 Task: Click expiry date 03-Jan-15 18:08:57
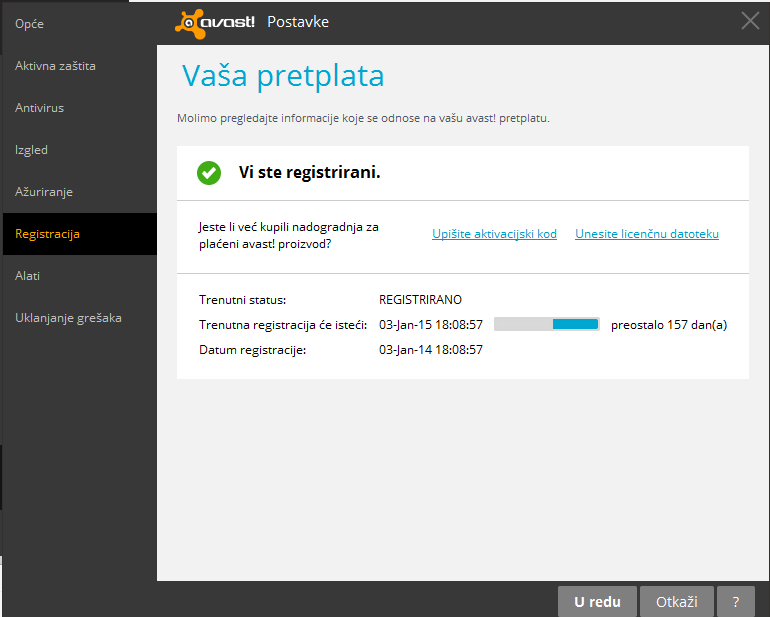tap(431, 325)
